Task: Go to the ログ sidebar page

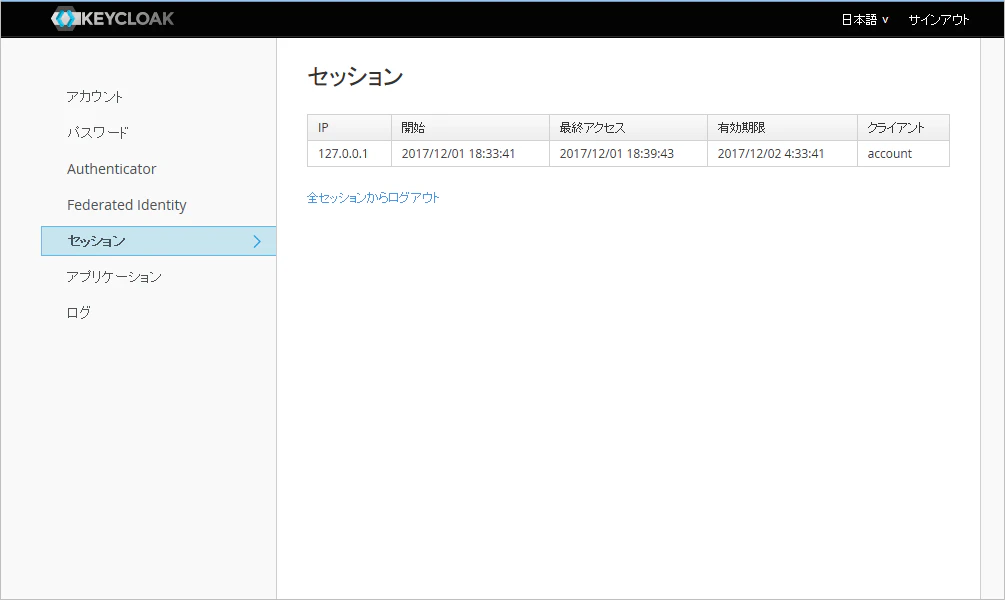Action: click(78, 313)
